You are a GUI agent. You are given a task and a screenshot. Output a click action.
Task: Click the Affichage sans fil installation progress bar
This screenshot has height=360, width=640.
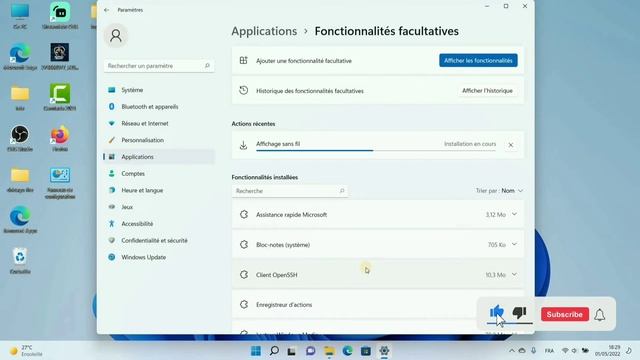pos(376,150)
